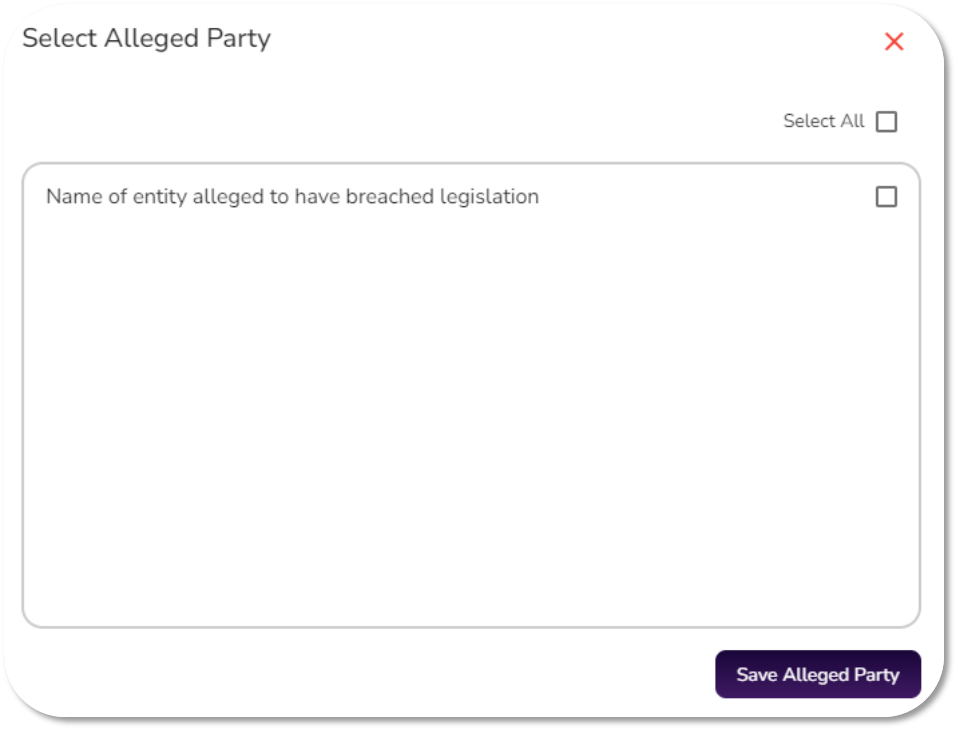This screenshot has width=957, height=730.
Task: Click the Select Alleged Party title
Action: (x=146, y=39)
